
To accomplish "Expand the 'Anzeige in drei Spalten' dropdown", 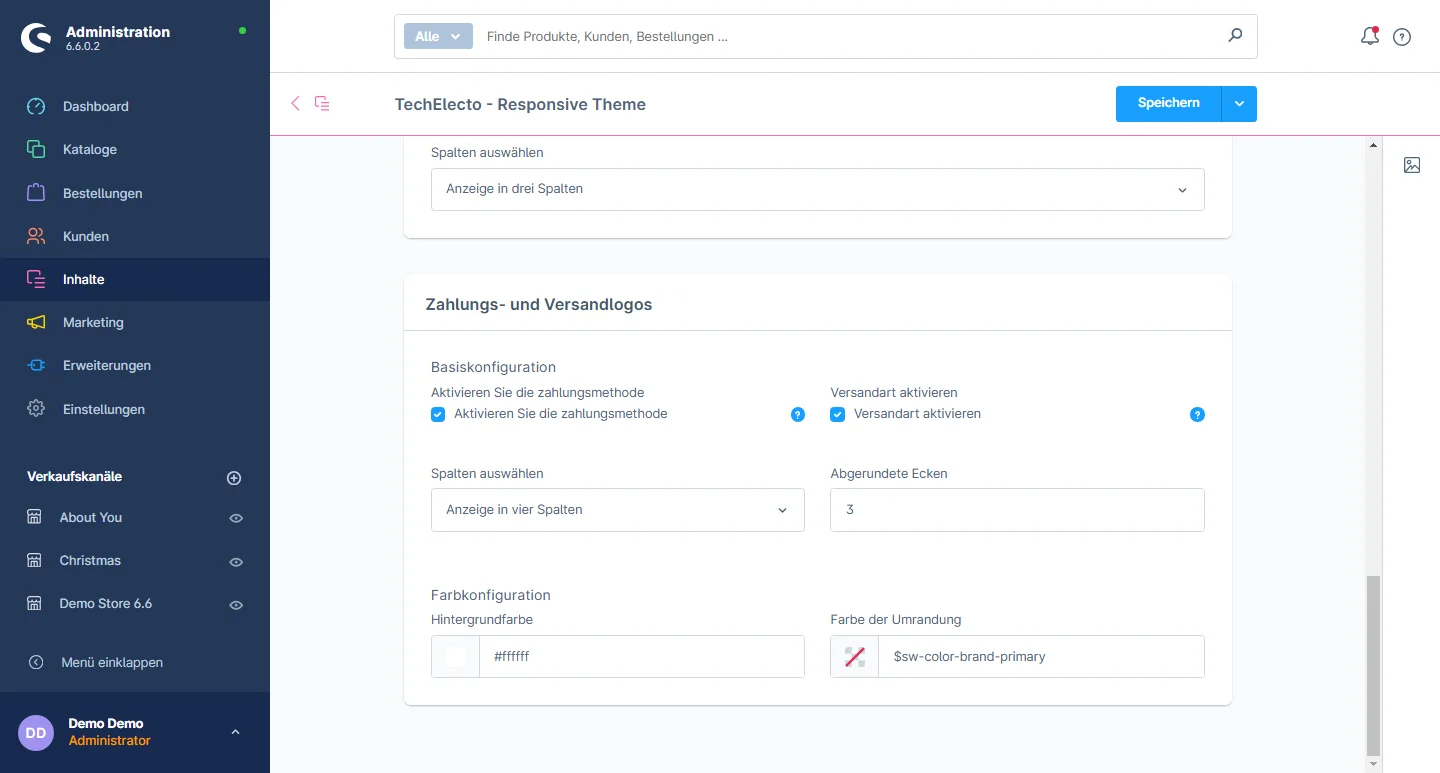I will [x=817, y=189].
